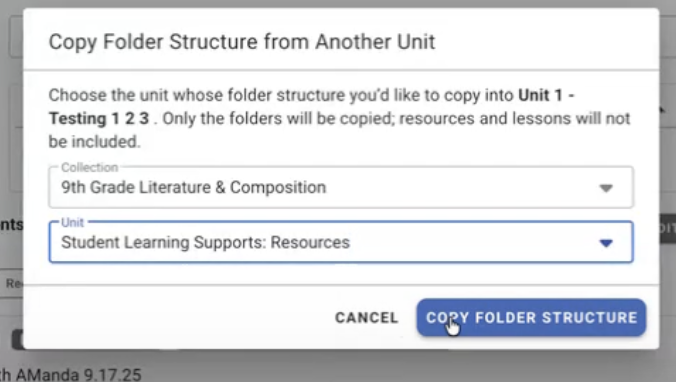The height and width of the screenshot is (382, 676).
Task: Confirm with COPY FOLDER STRUCTURE button
Action: click(531, 318)
